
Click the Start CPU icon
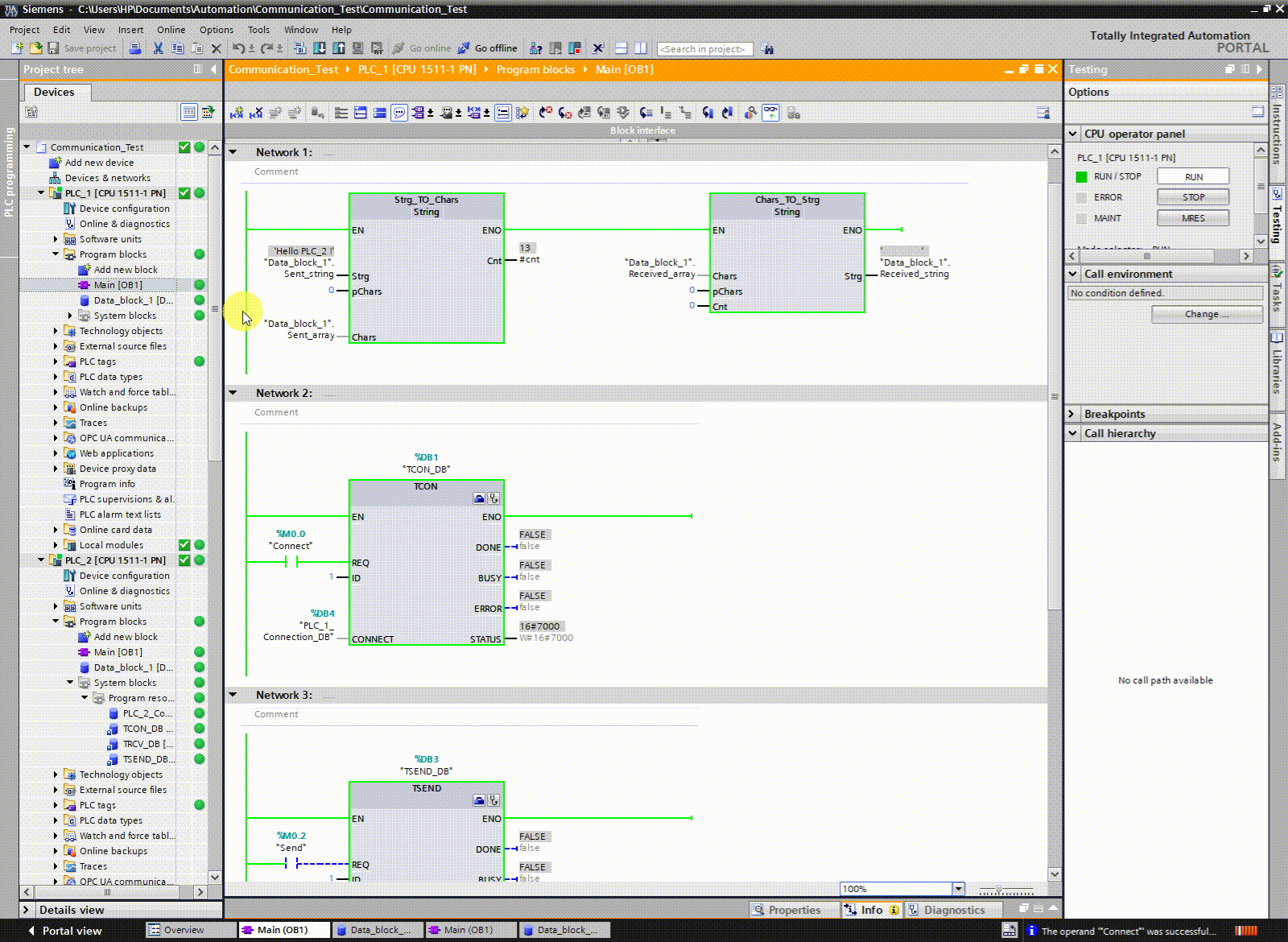tap(555, 48)
